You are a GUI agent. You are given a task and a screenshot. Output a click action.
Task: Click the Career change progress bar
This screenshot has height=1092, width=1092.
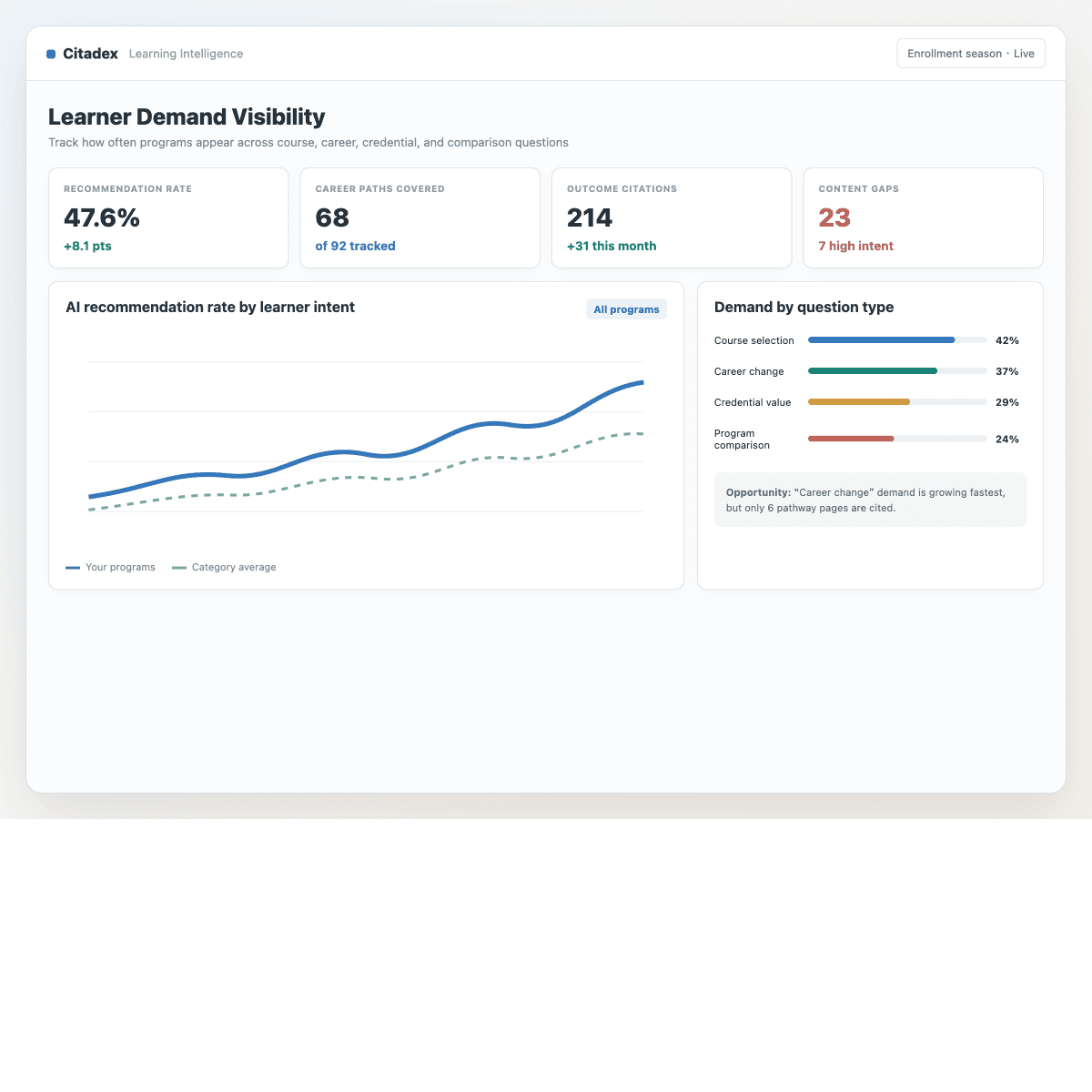pos(897,371)
